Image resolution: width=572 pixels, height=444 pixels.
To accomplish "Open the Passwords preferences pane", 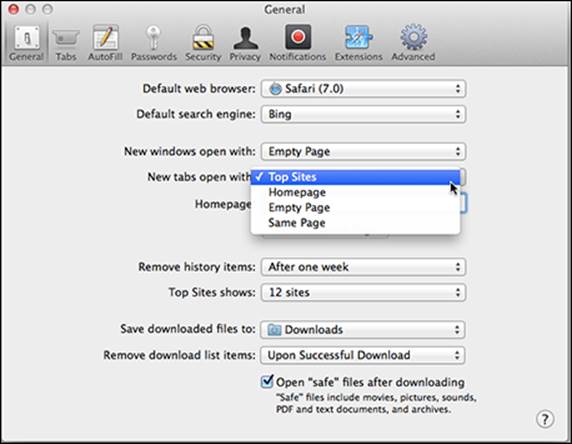I will click(154, 43).
